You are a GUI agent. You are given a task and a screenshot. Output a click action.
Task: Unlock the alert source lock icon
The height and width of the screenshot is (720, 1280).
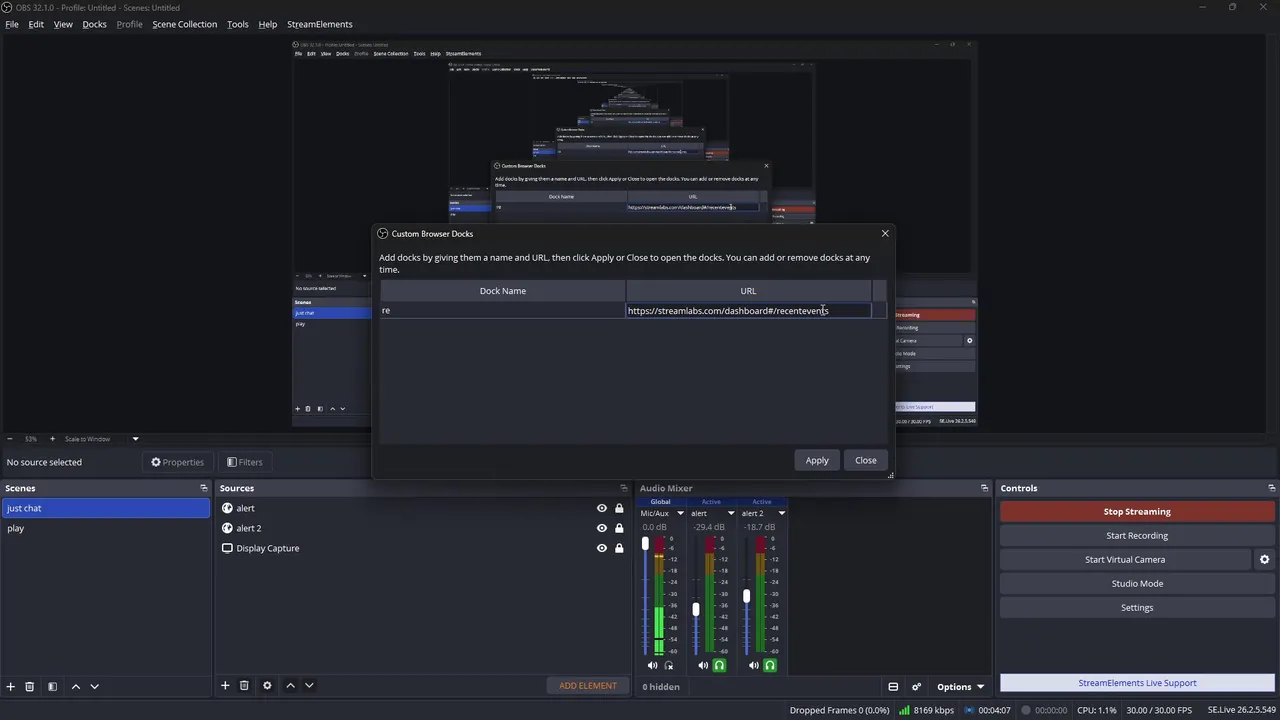(x=619, y=508)
